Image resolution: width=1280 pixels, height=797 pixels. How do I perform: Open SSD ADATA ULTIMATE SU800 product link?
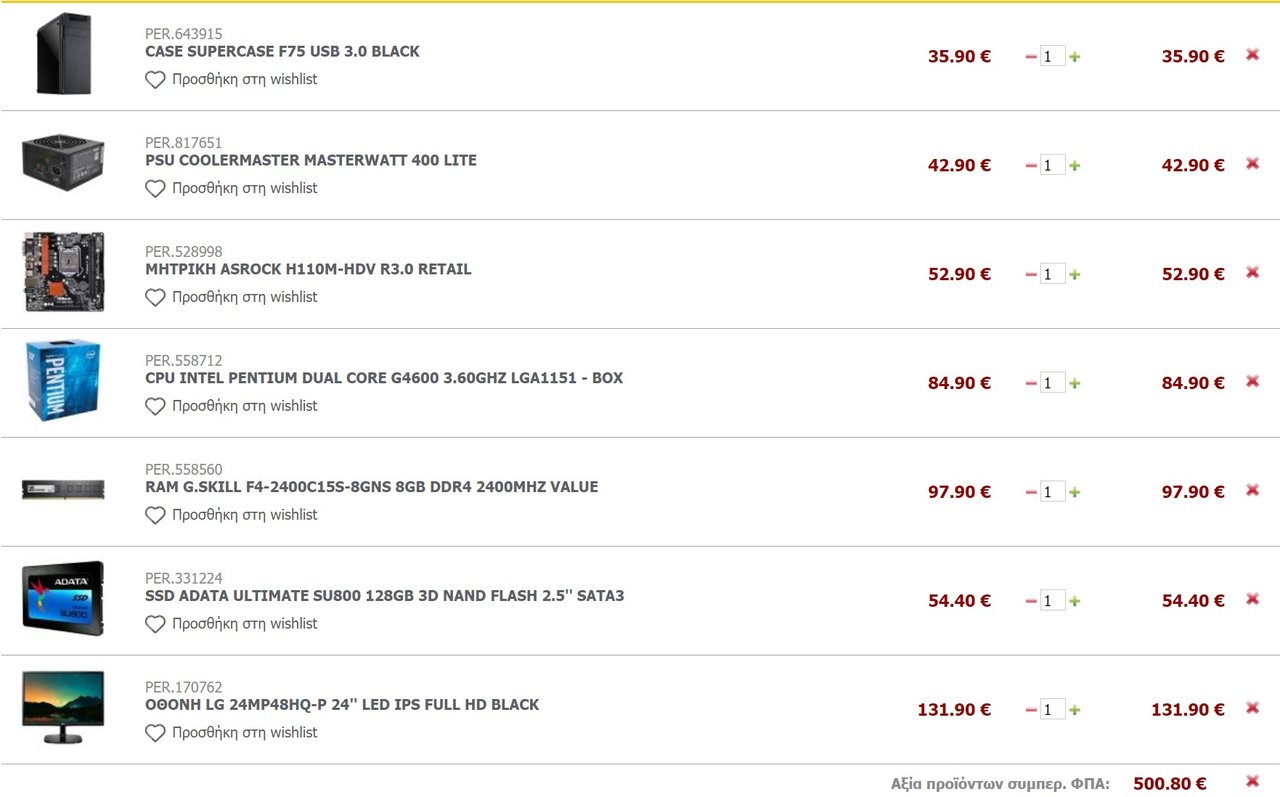point(385,596)
